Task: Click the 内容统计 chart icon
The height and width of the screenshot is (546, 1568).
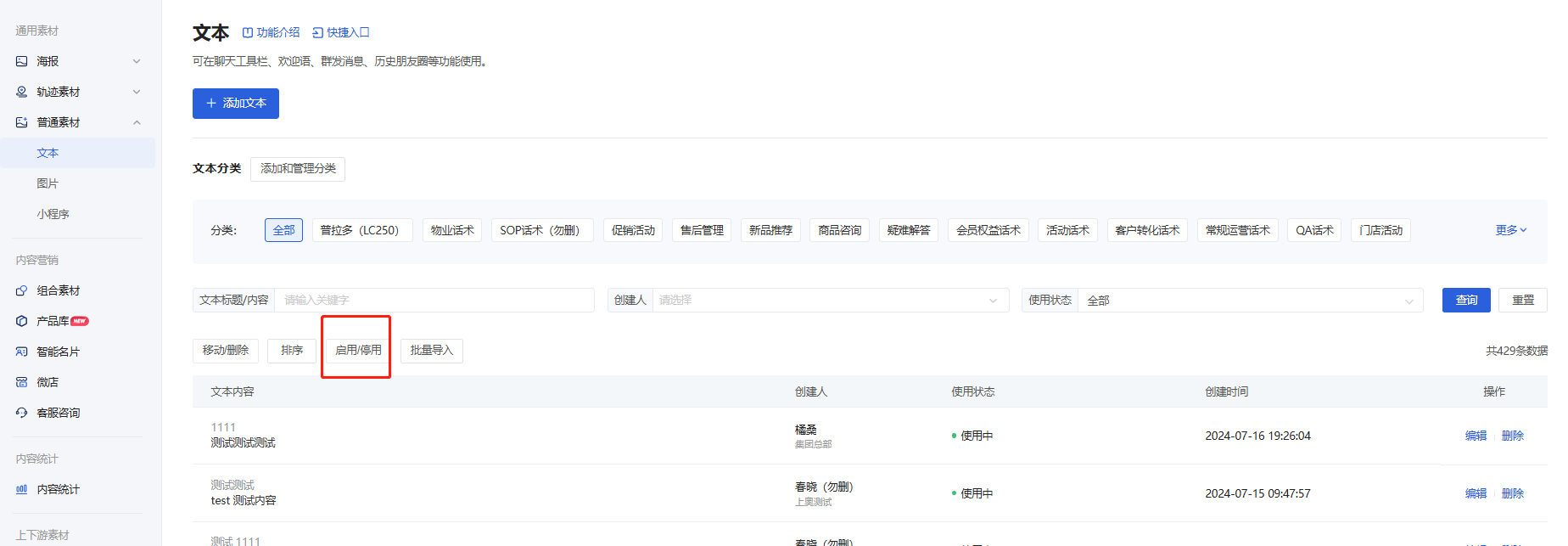Action: (x=22, y=489)
